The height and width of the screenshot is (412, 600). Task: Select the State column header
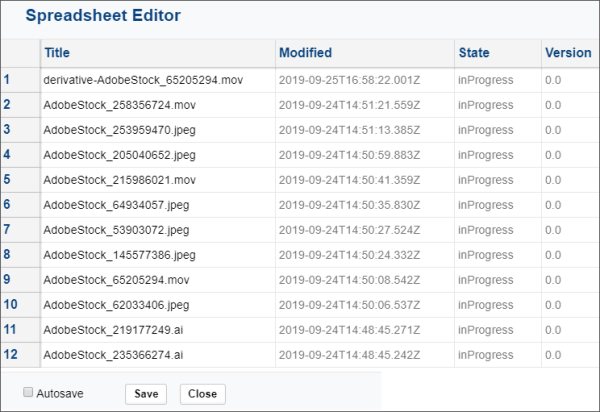498,53
